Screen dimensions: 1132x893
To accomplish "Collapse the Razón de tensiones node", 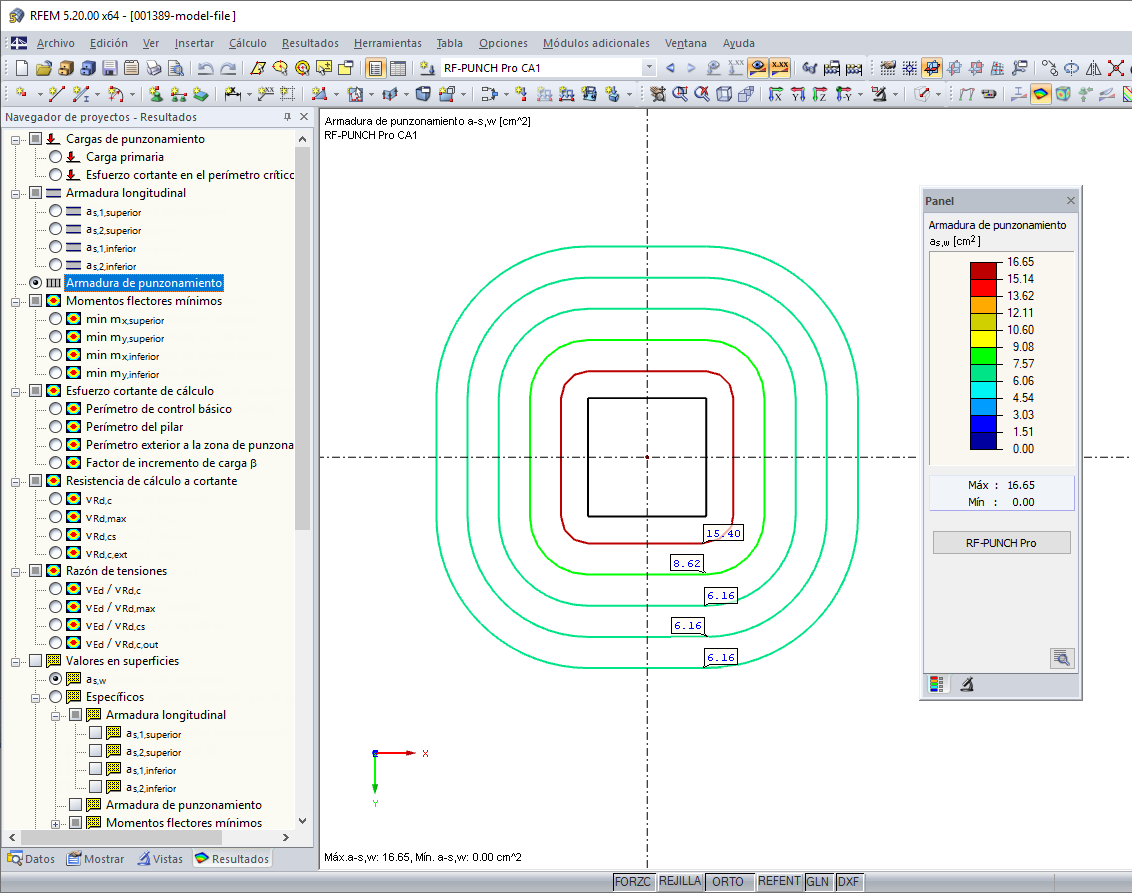I will pos(15,572).
